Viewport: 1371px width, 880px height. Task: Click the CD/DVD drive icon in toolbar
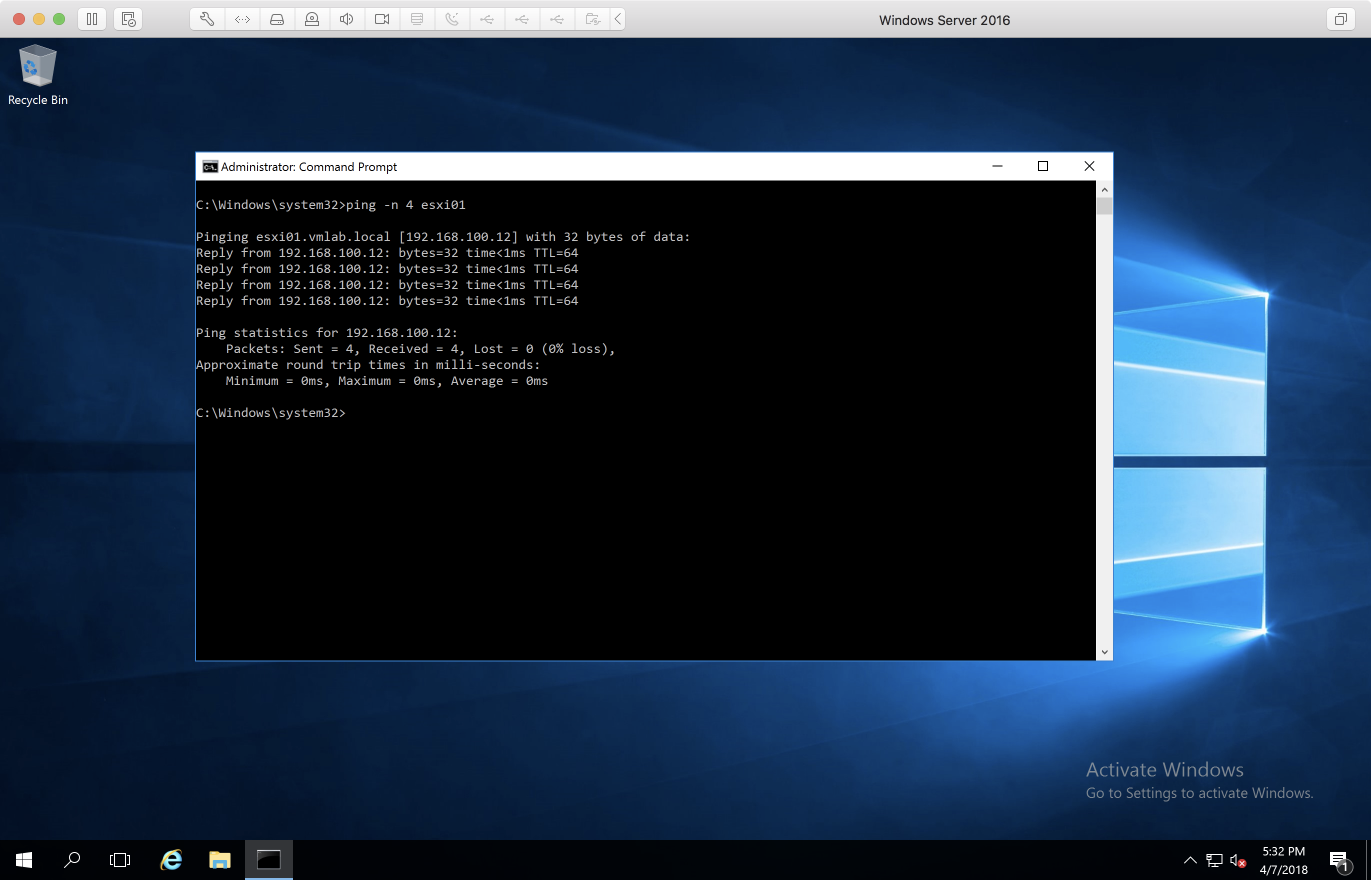(x=312, y=19)
